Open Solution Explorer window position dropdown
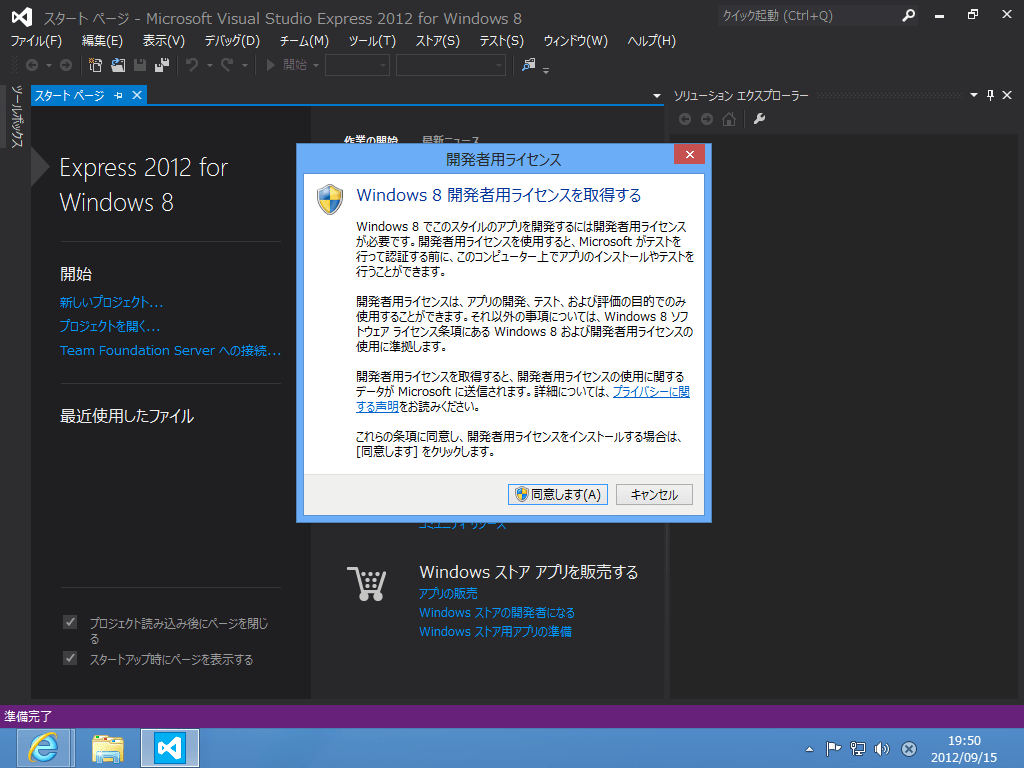This screenshot has height=768, width=1024. point(974,95)
